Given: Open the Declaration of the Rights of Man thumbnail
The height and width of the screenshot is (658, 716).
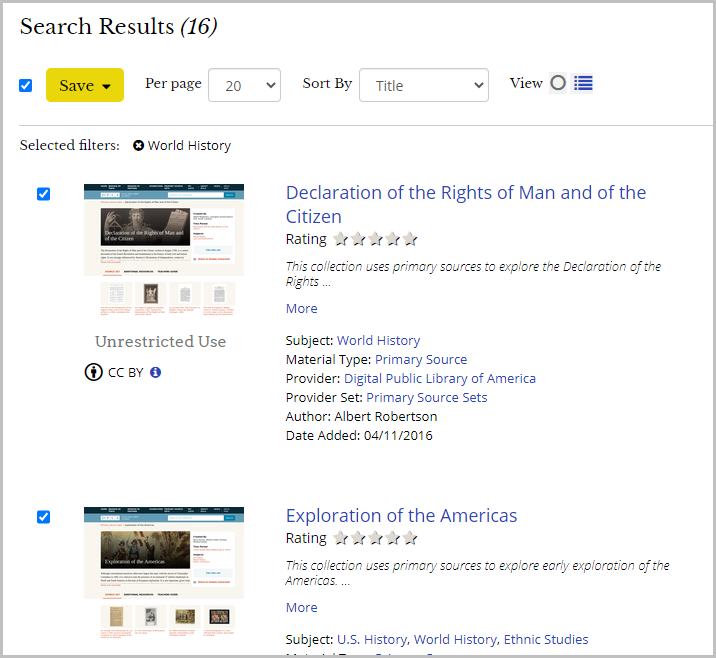Looking at the screenshot, I should 164,250.
